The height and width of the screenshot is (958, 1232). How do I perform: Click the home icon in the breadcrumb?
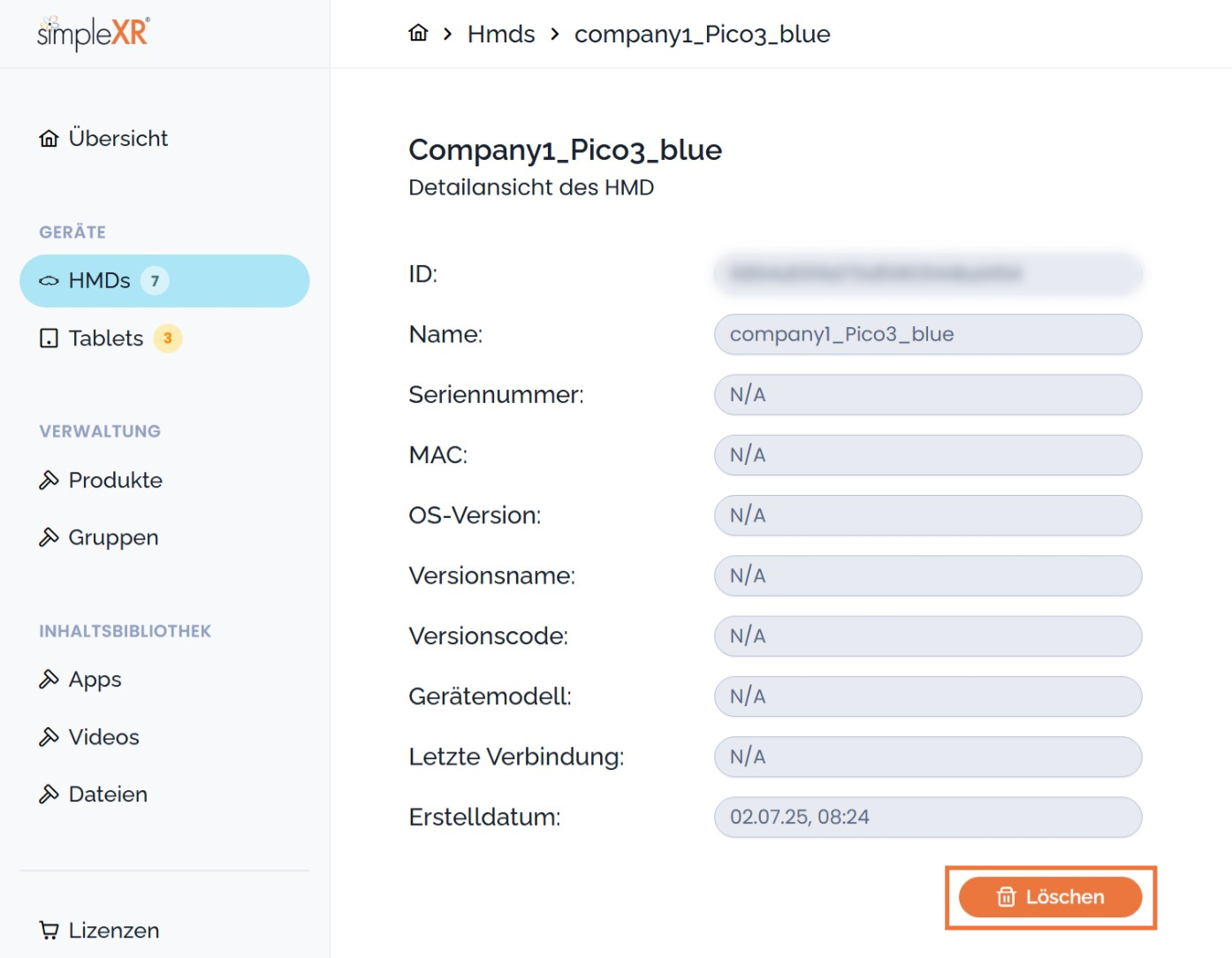point(418,34)
